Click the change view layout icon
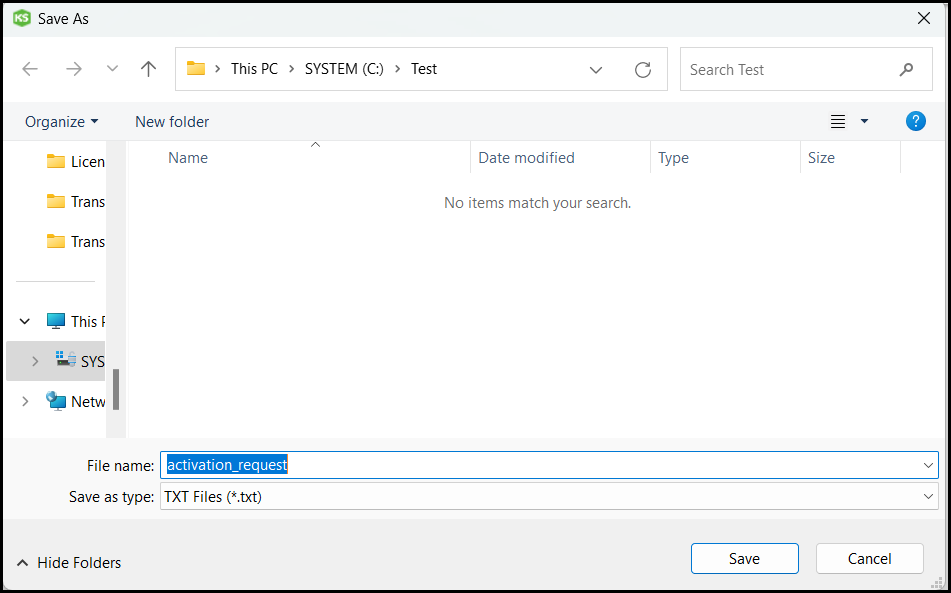This screenshot has height=593, width=951. [838, 122]
